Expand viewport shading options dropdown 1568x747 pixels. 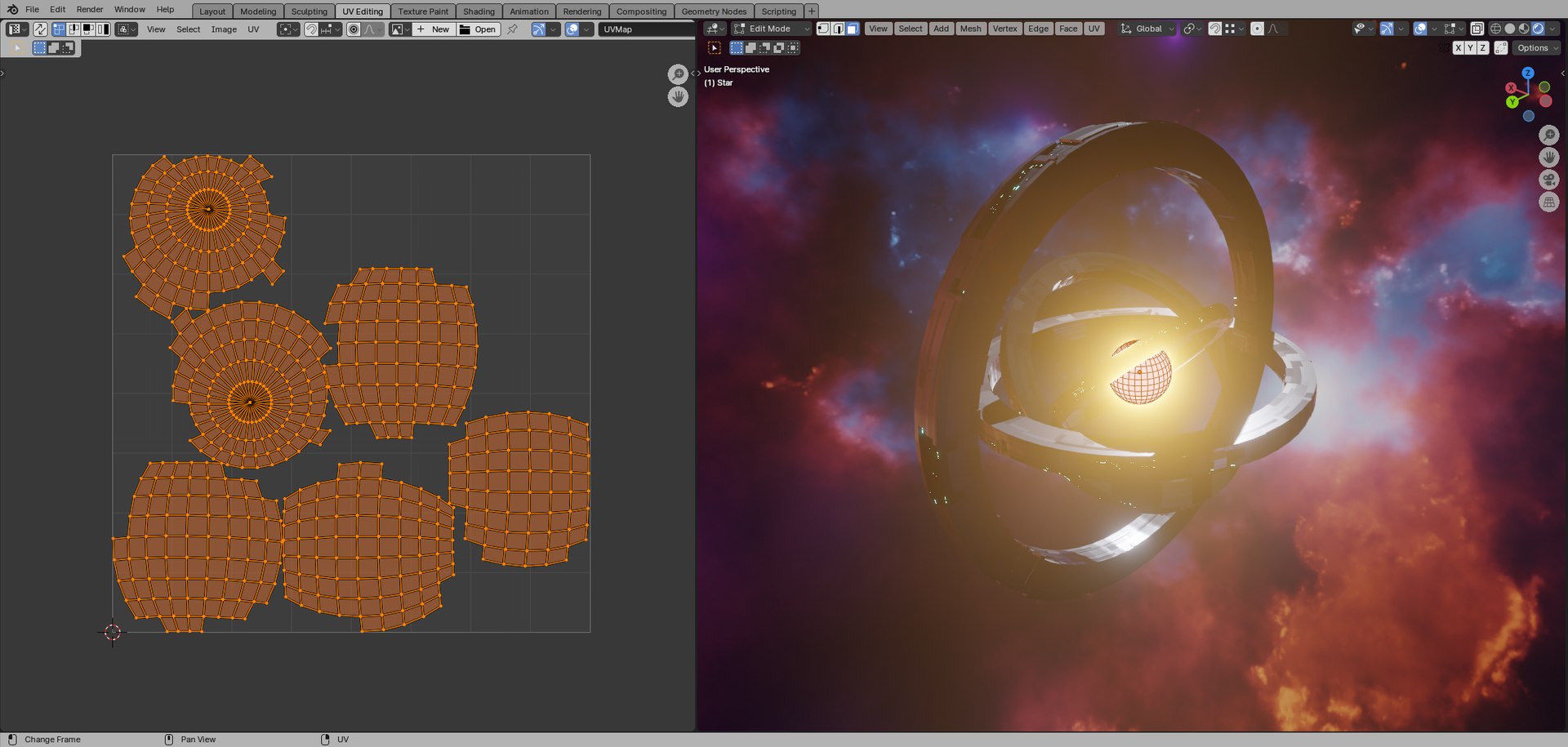pyautogui.click(x=1552, y=29)
